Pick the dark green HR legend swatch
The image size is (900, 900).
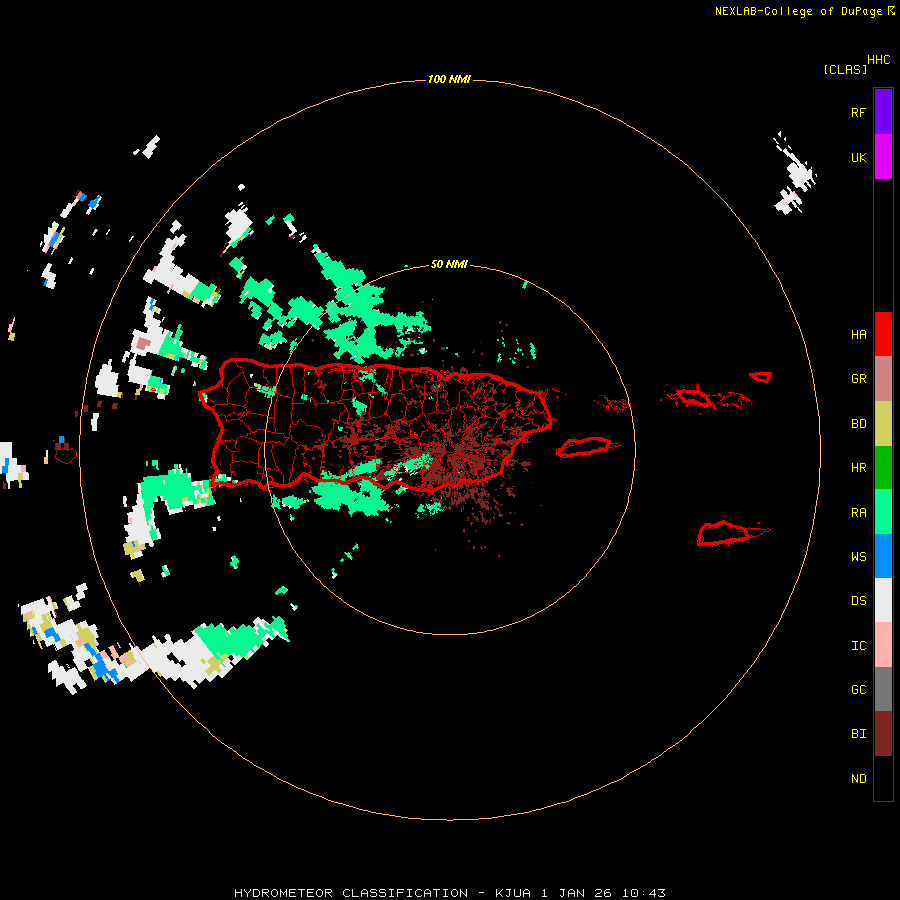[883, 468]
